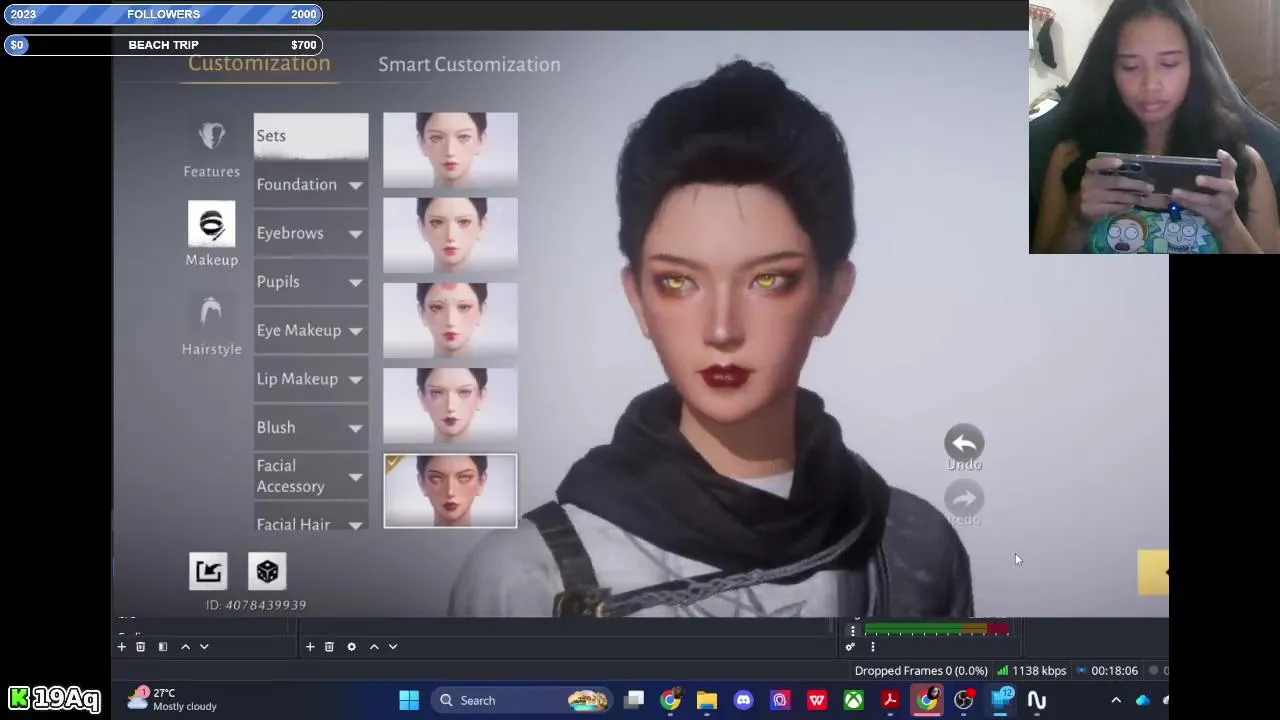Viewport: 1280px width, 720px height.
Task: Open the Xbox app from taskbar
Action: pyautogui.click(x=853, y=700)
